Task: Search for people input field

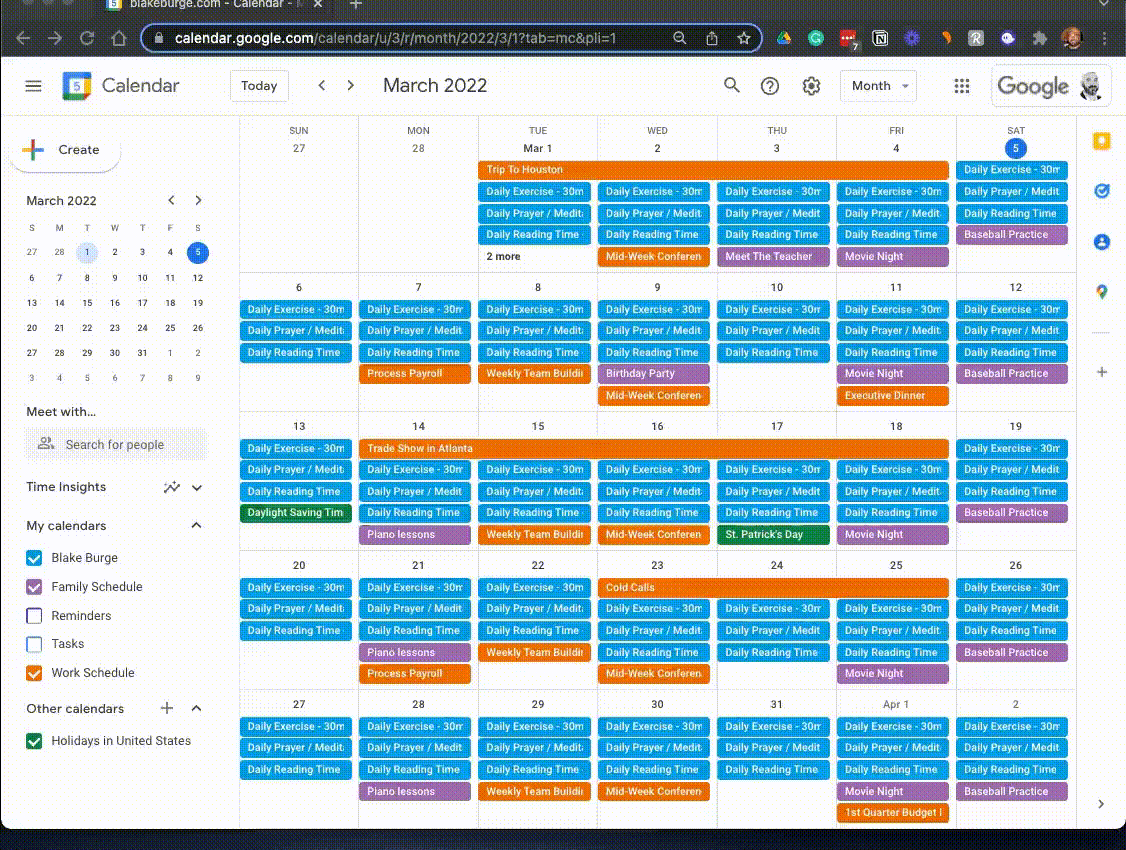Action: point(116,444)
